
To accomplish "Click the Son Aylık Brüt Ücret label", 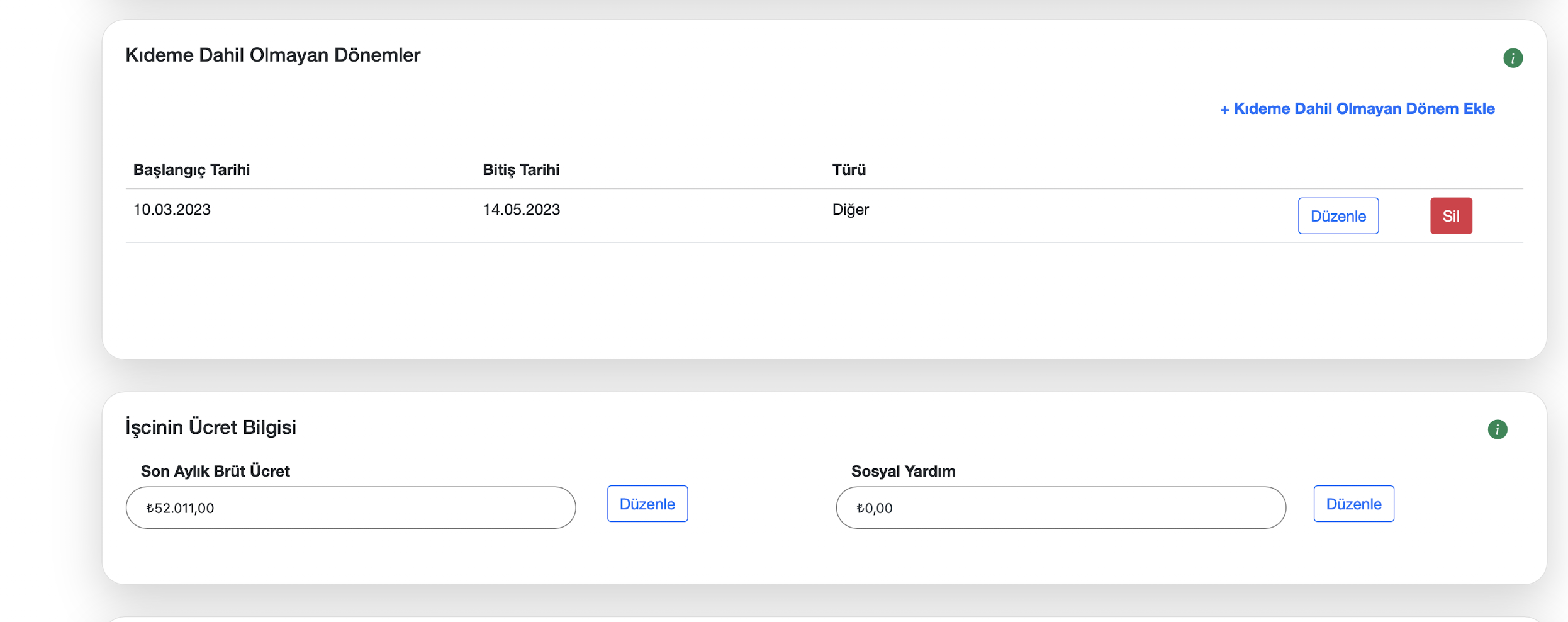I will point(215,471).
